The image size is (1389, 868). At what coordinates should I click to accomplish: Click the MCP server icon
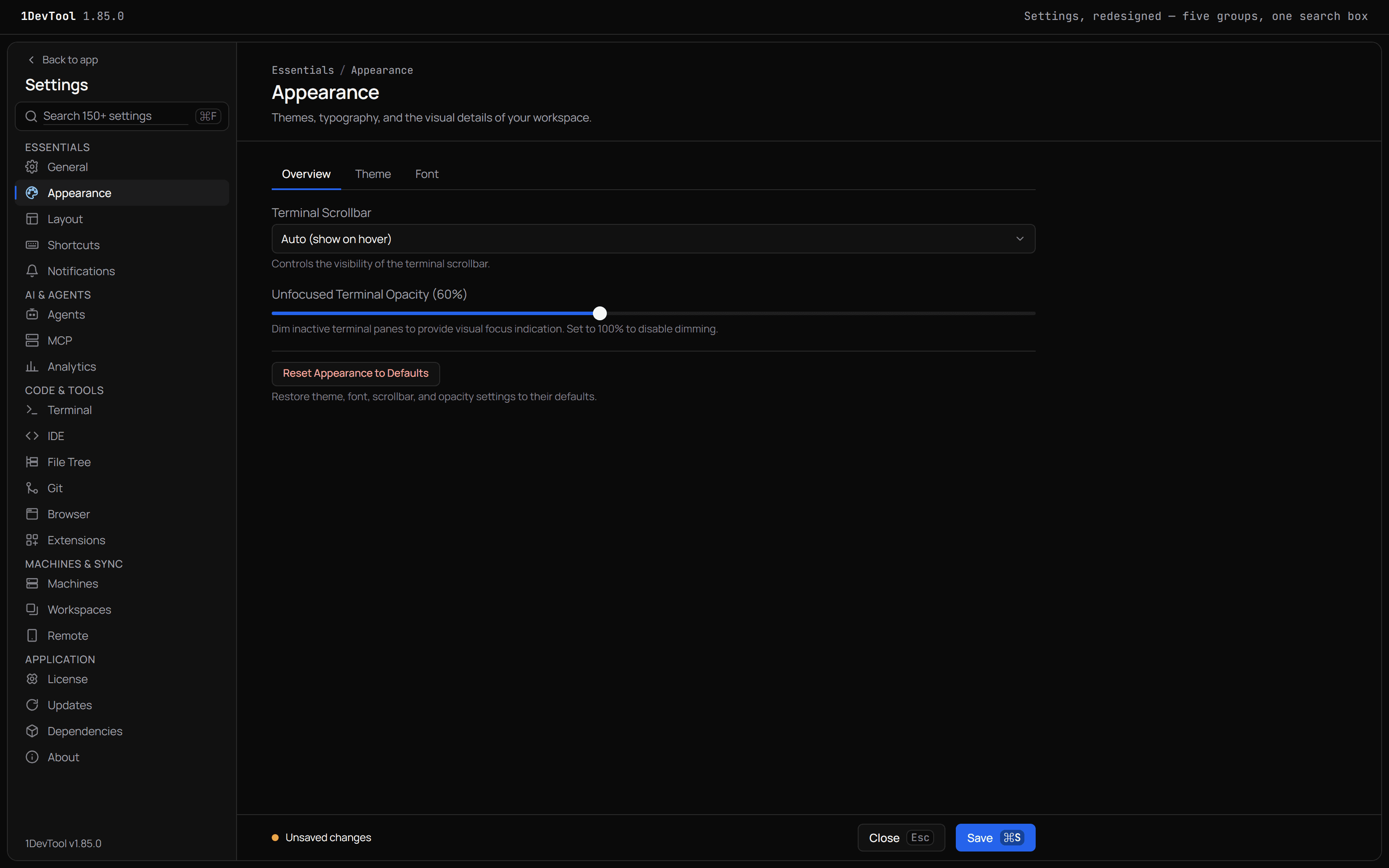click(x=32, y=340)
